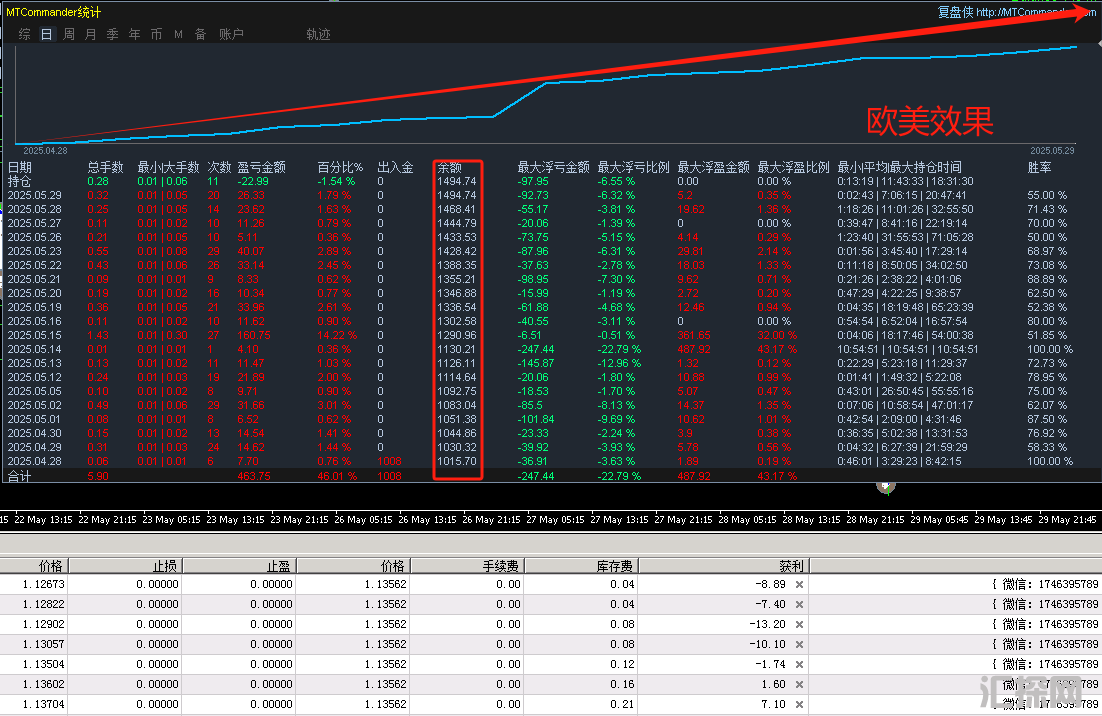The width and height of the screenshot is (1102, 716).
Task: Close the order with -1.74 profit
Action: tap(799, 665)
